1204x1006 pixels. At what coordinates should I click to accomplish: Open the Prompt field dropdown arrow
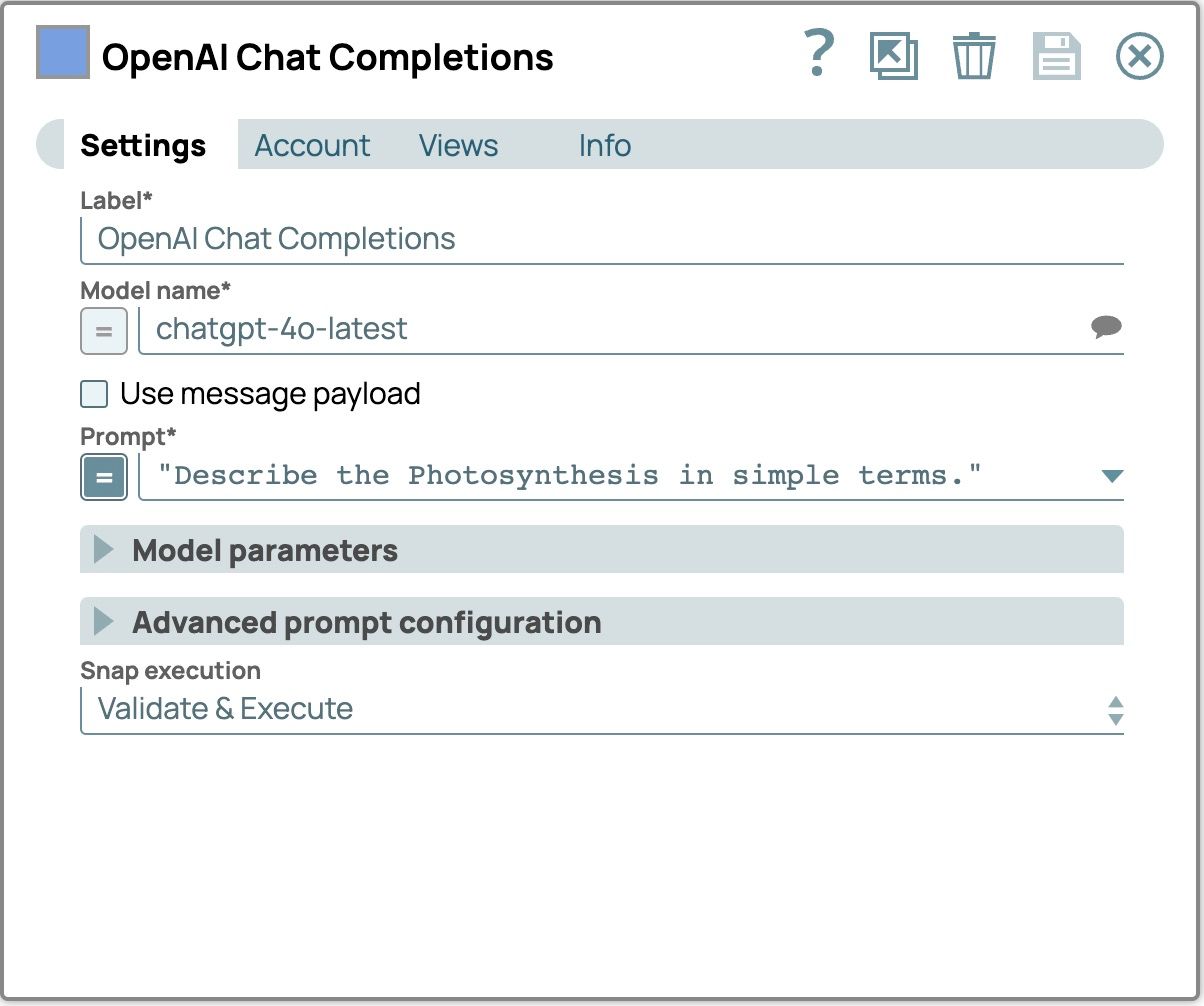(1111, 476)
